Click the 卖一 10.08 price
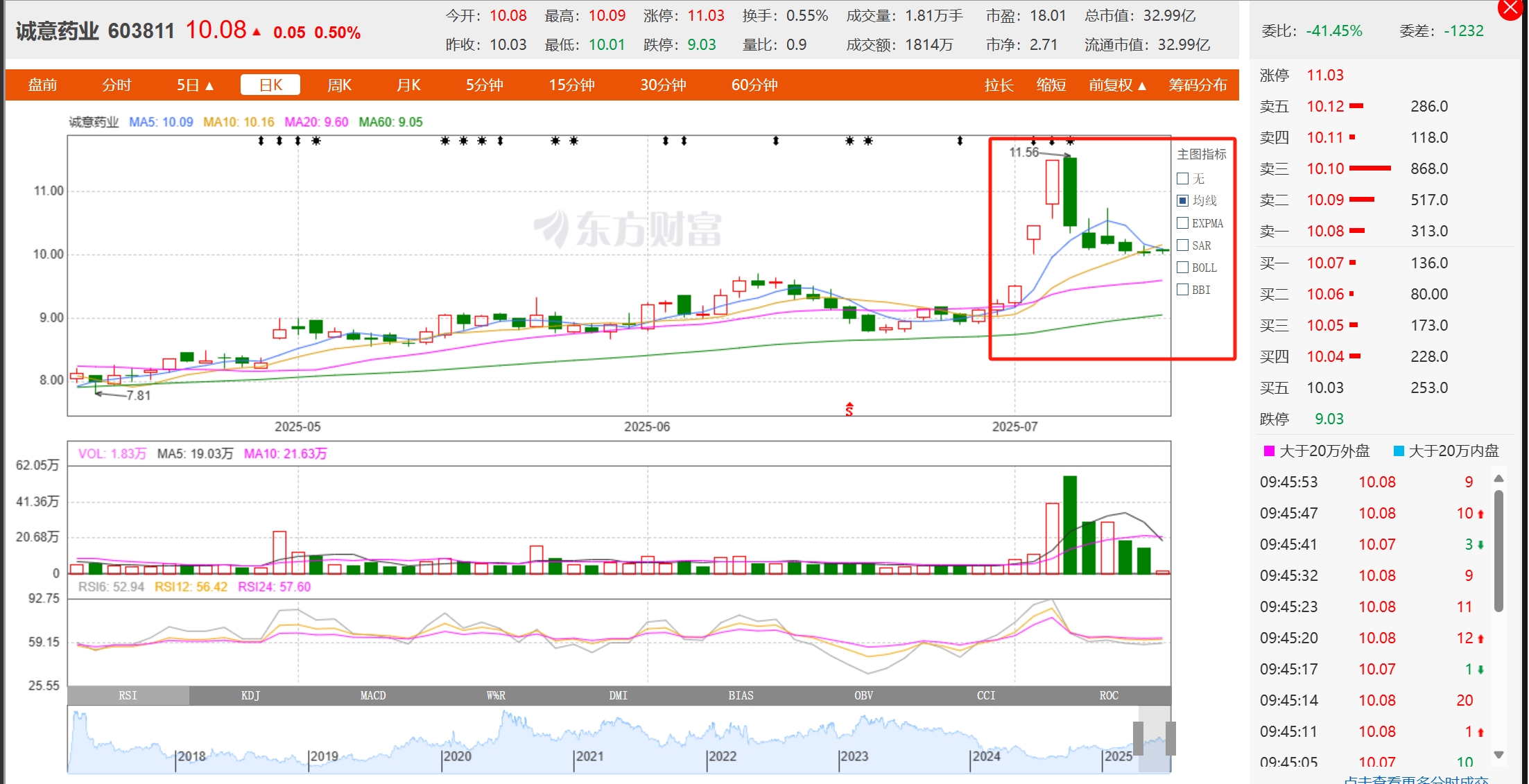The height and width of the screenshot is (784, 1529). tap(1325, 231)
